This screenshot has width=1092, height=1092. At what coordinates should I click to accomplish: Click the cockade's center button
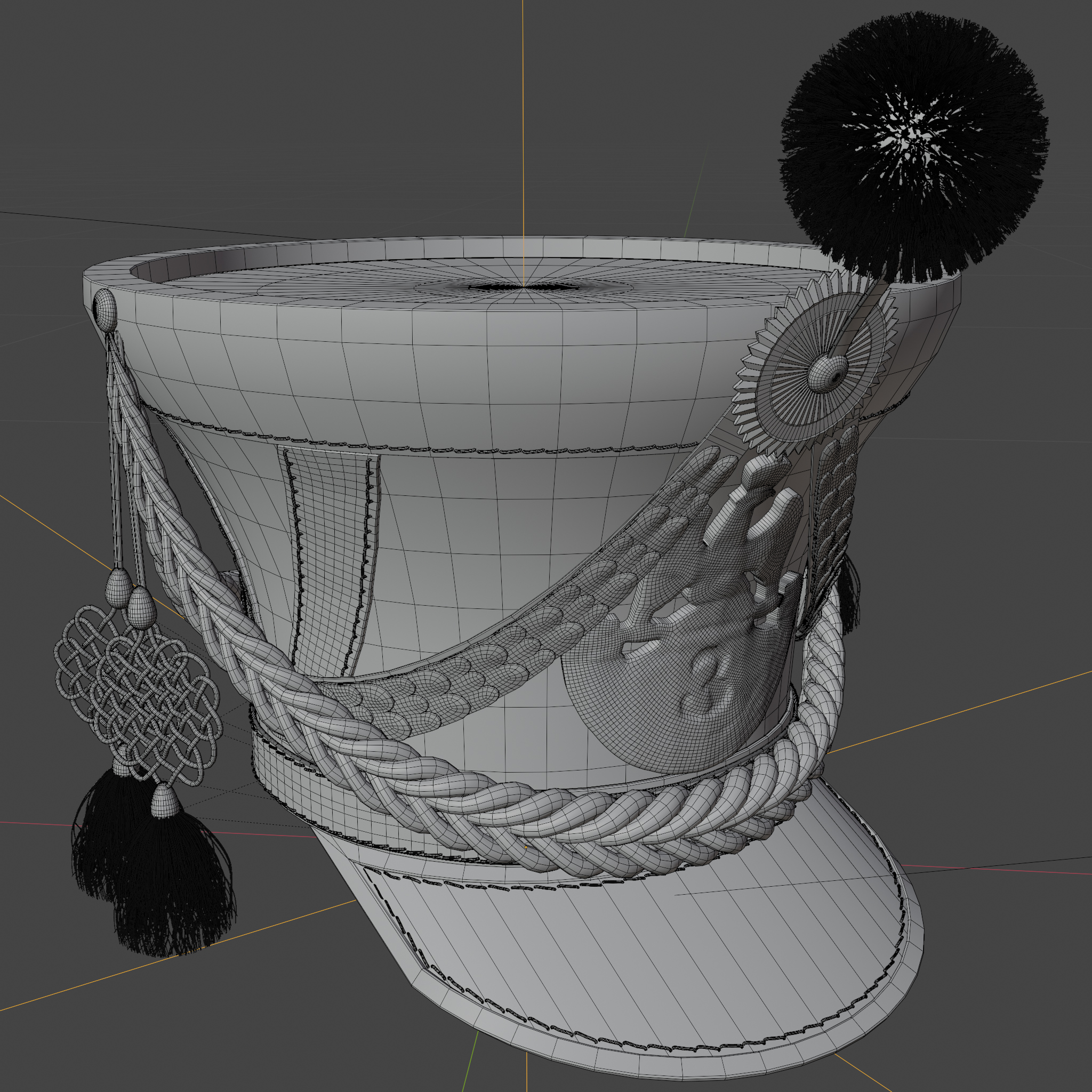click(x=827, y=374)
